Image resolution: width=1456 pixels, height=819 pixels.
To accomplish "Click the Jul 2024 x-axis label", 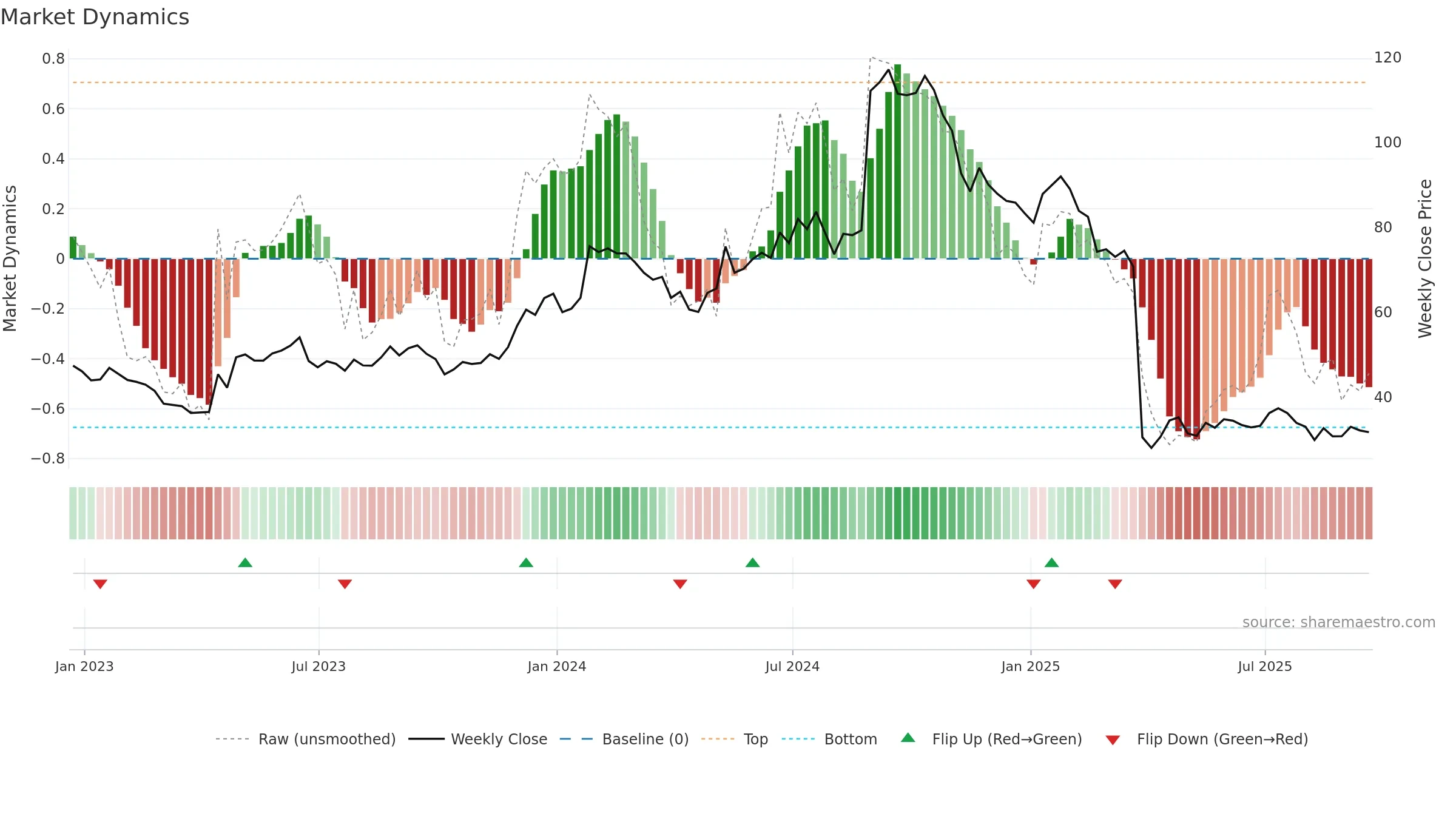I will point(792,666).
